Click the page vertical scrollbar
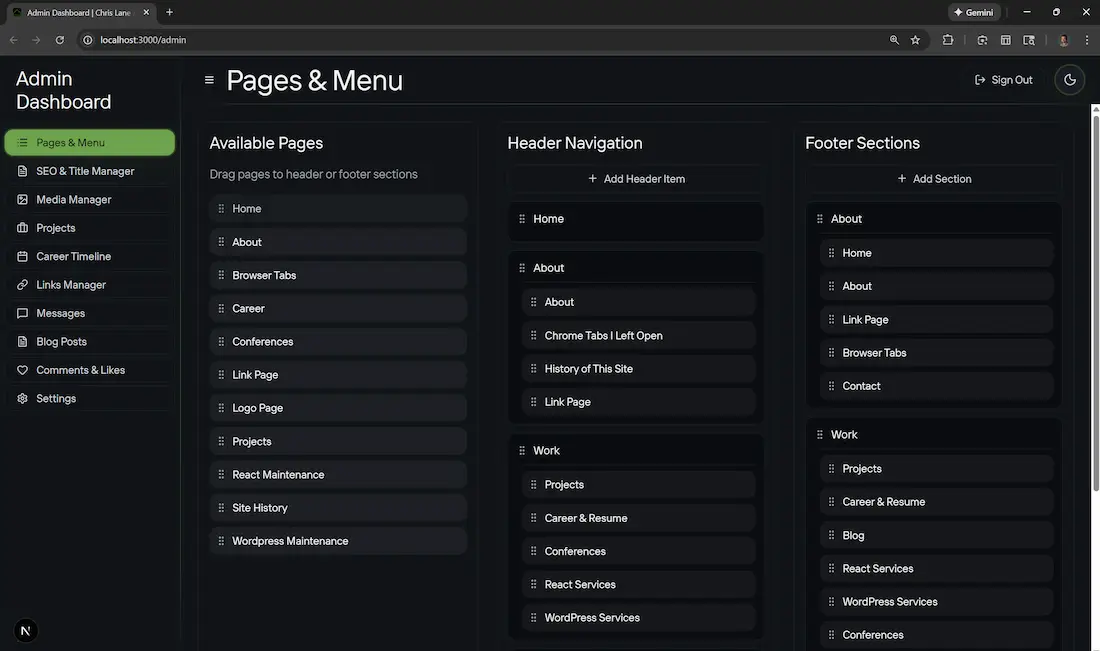 (x=1095, y=302)
